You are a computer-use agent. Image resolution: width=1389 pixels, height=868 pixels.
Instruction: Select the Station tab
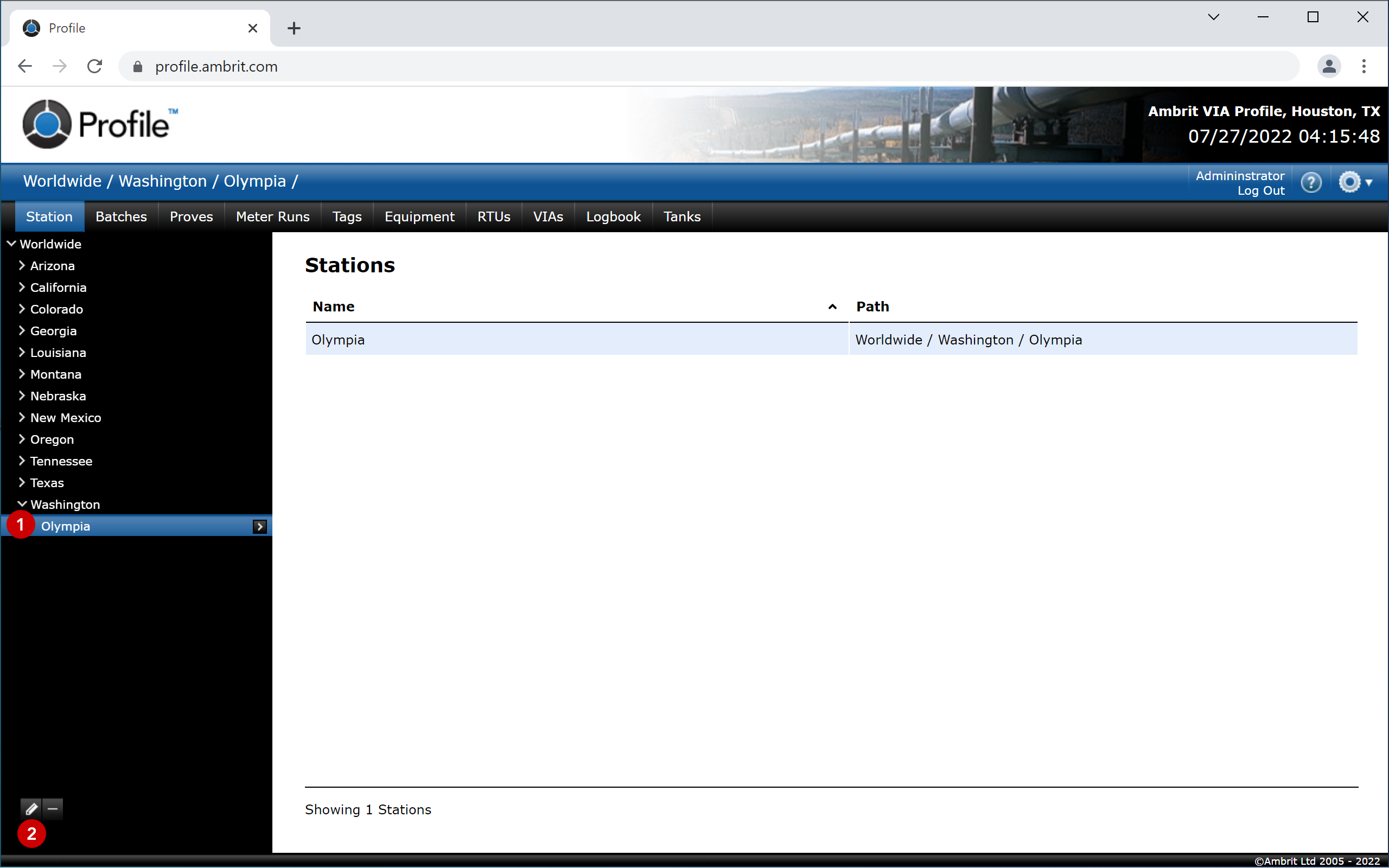click(49, 216)
